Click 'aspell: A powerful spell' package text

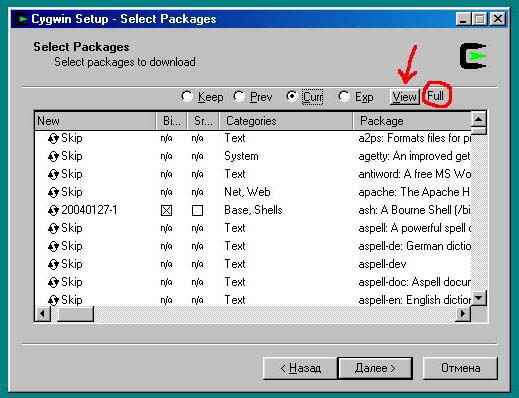pyautogui.click(x=415, y=228)
